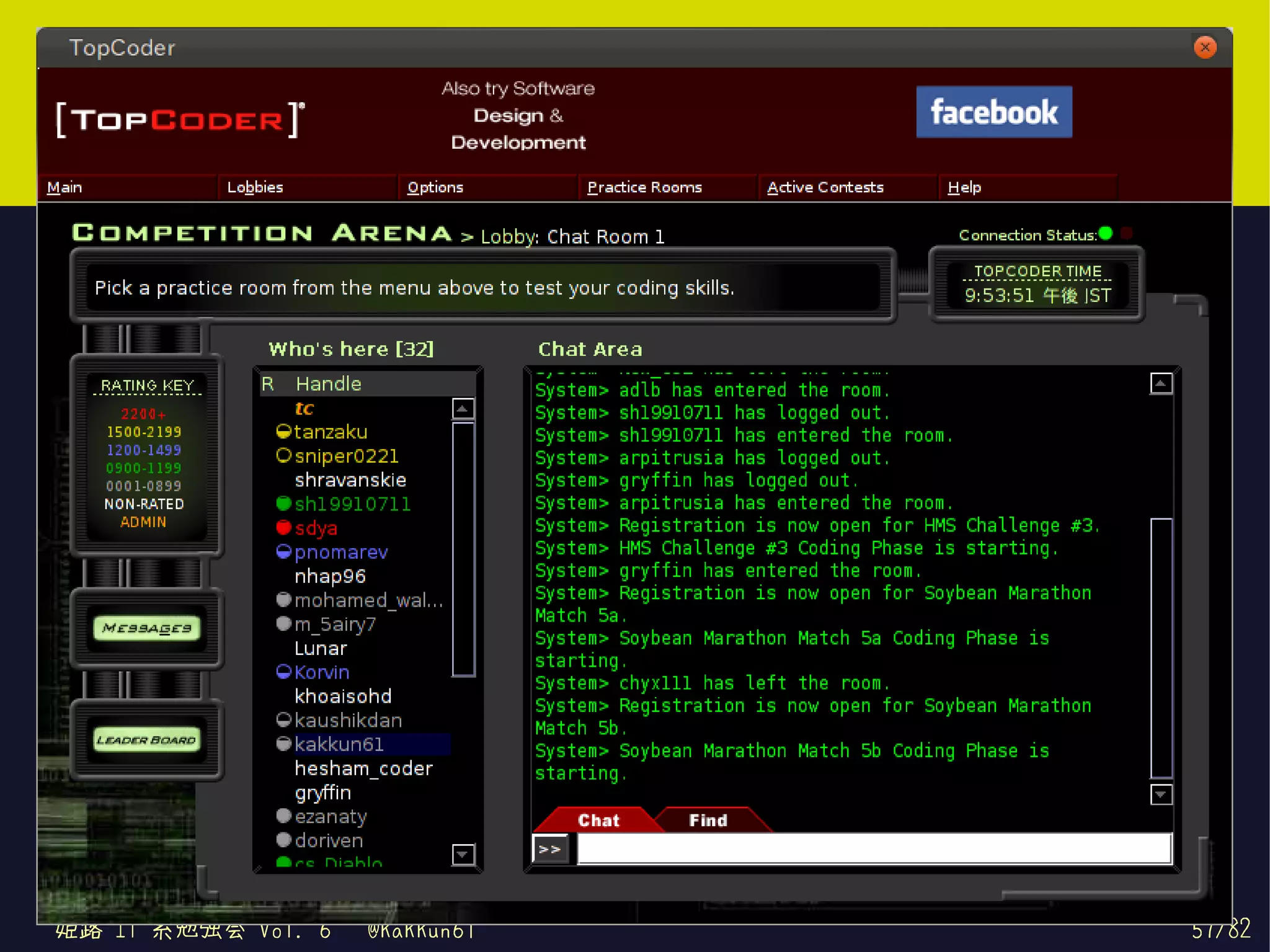Open the Messages panel button
The width and height of the screenshot is (1270, 952).
click(x=147, y=628)
